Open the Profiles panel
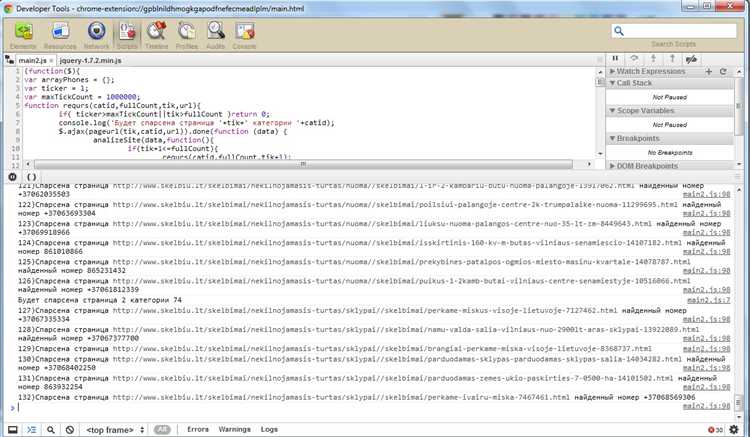750x437 pixels. point(187,35)
